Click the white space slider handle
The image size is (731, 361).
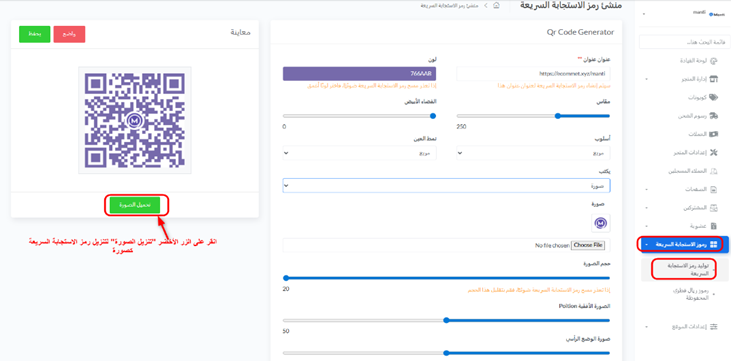coord(433,116)
